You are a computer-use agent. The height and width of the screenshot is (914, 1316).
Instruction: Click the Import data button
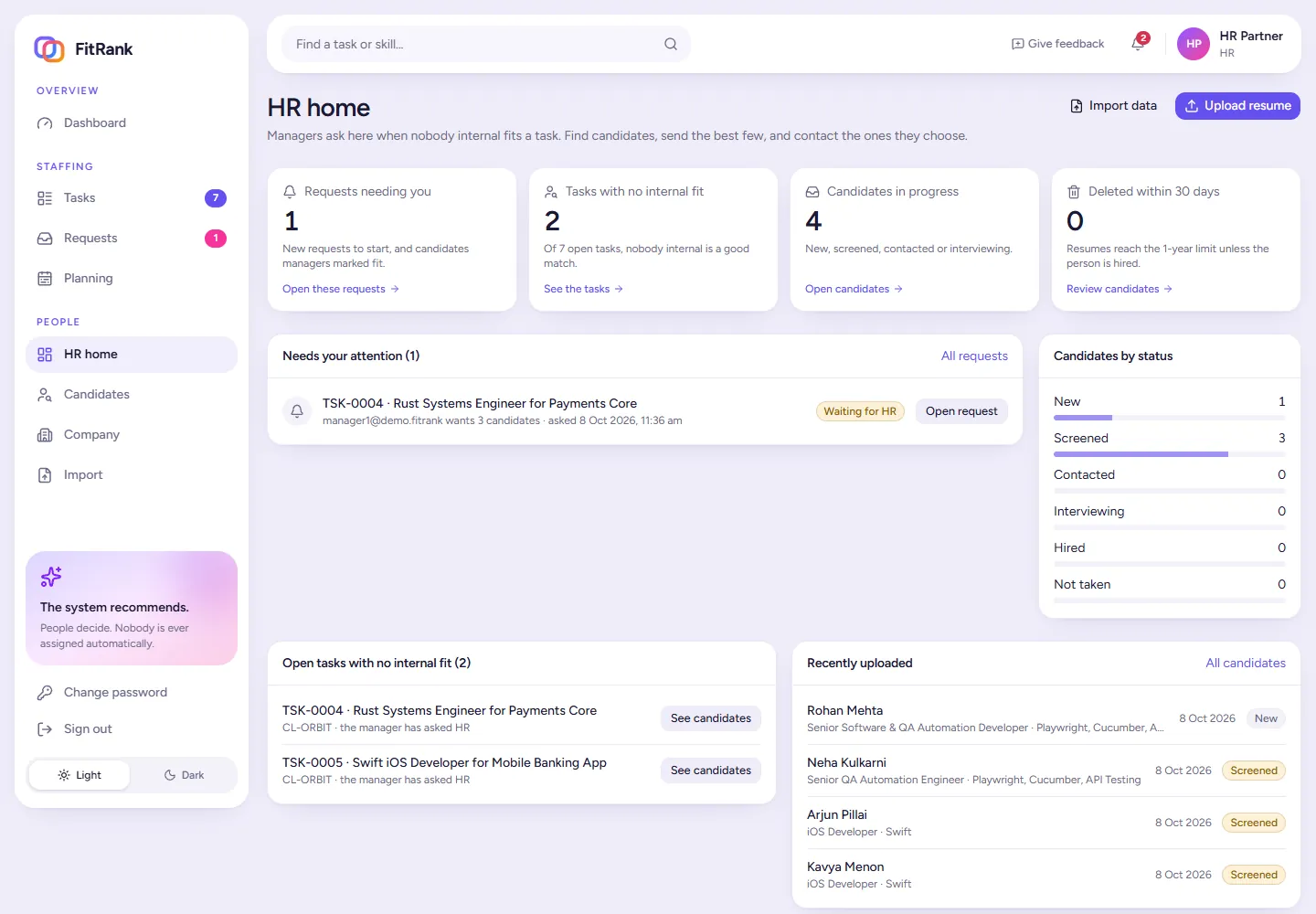pyautogui.click(x=1113, y=106)
